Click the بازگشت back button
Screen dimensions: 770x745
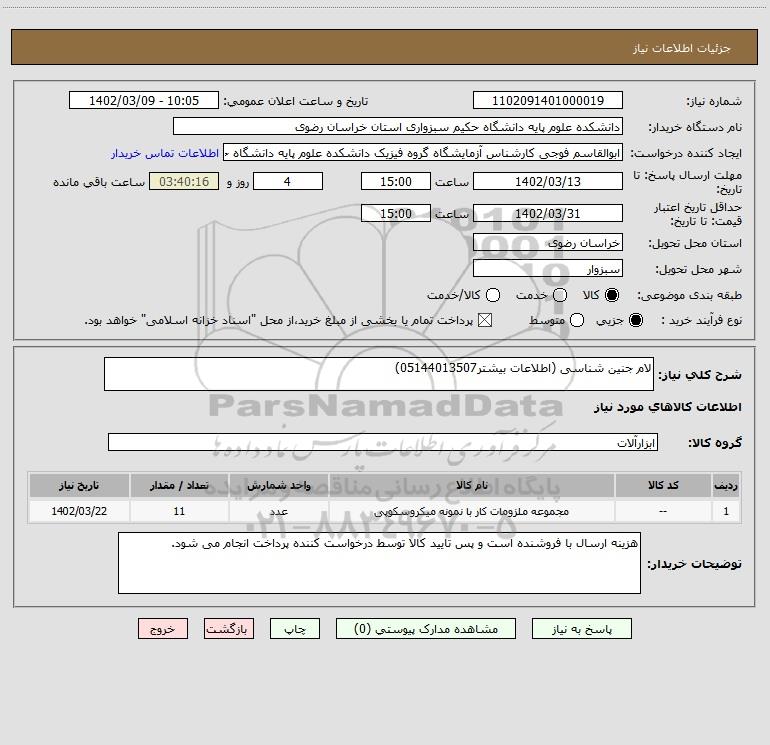(229, 629)
